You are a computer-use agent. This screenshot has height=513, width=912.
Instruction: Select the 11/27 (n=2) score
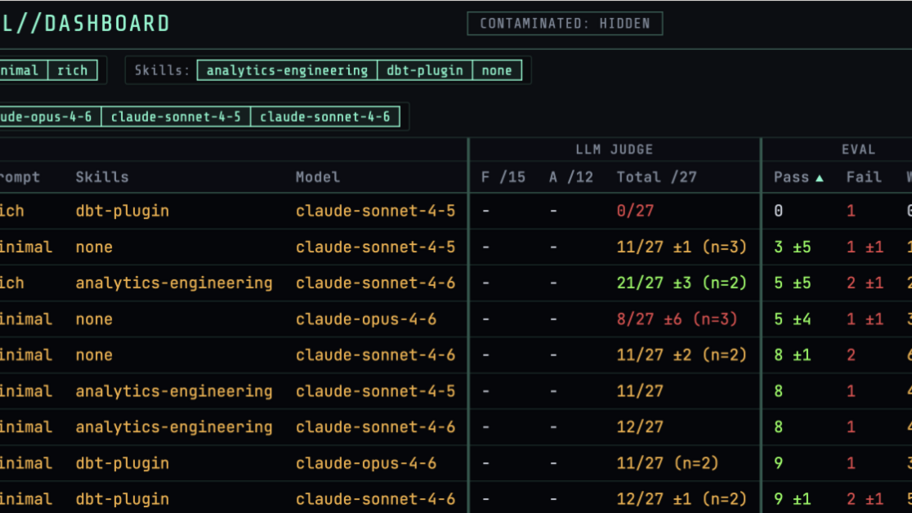pos(668,463)
